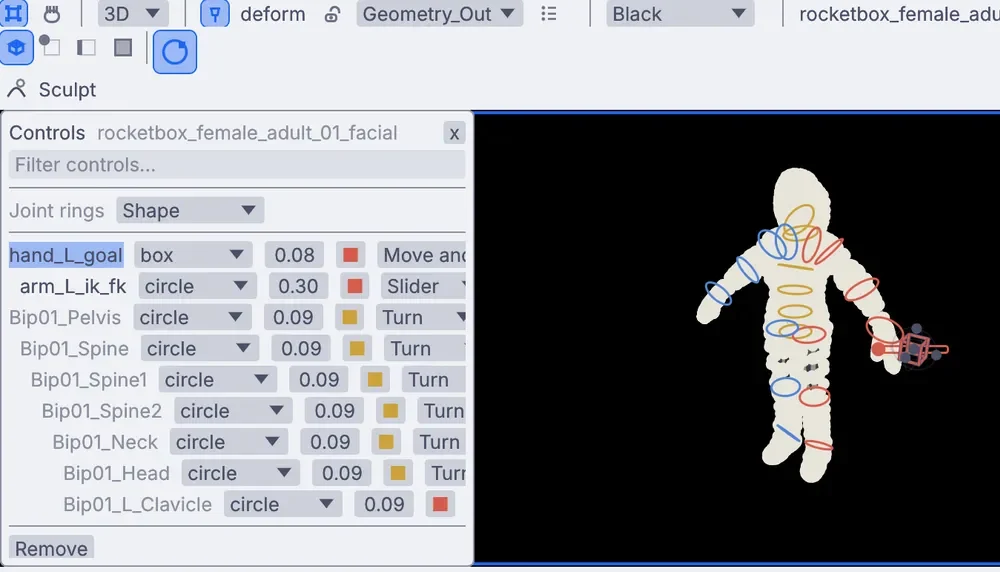Open the Black background color dropdown
1000x572 pixels.
pos(680,13)
